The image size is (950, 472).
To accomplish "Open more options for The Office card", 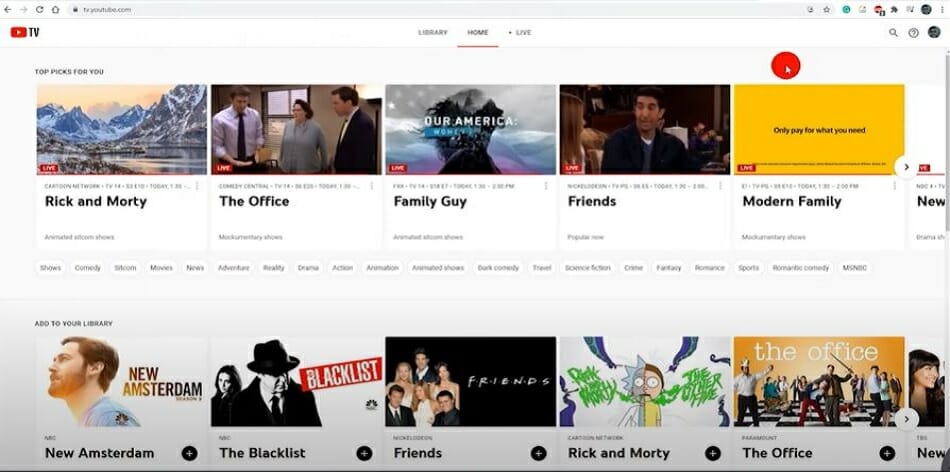I will pos(371,186).
